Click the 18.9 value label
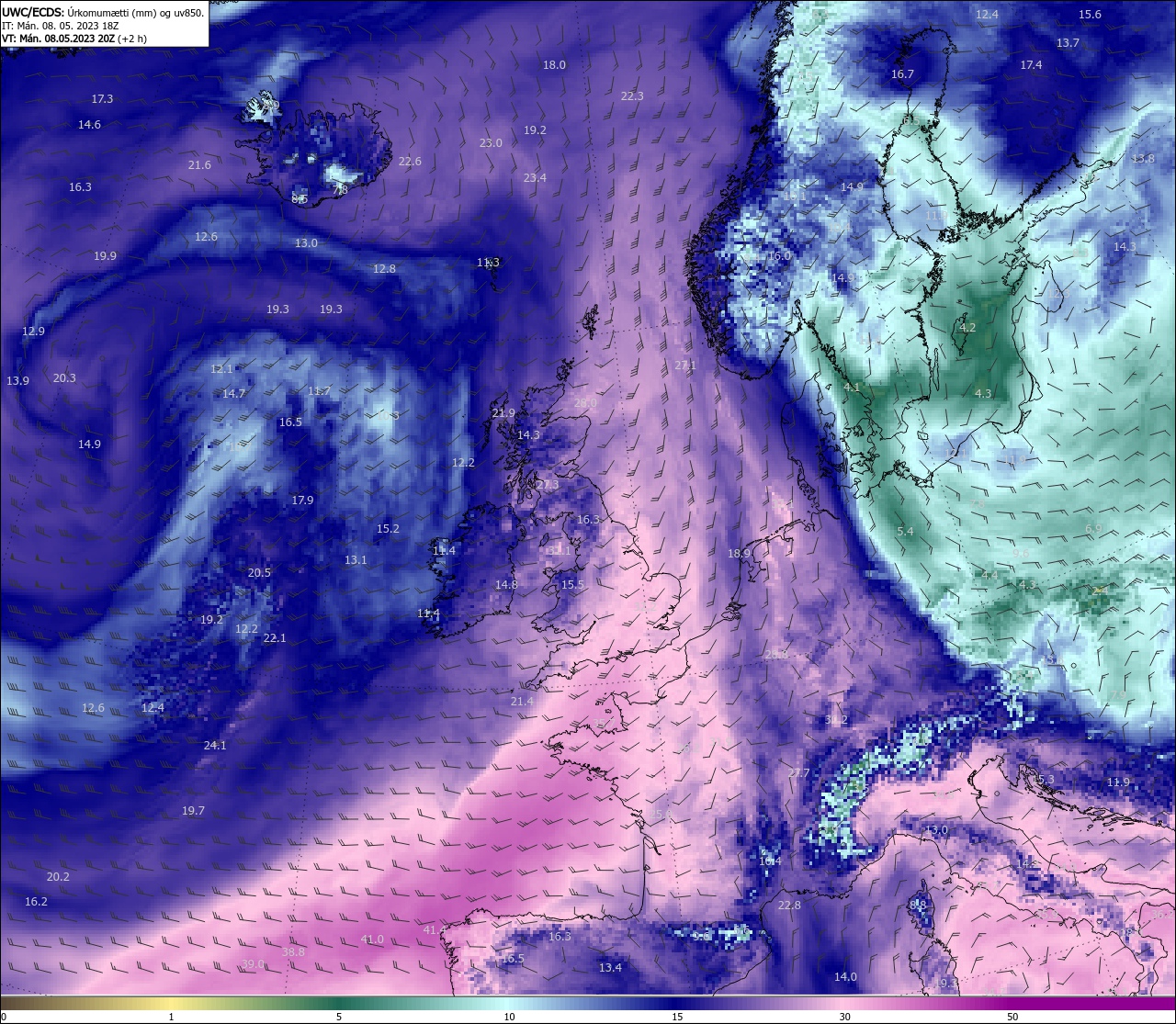 click(739, 554)
